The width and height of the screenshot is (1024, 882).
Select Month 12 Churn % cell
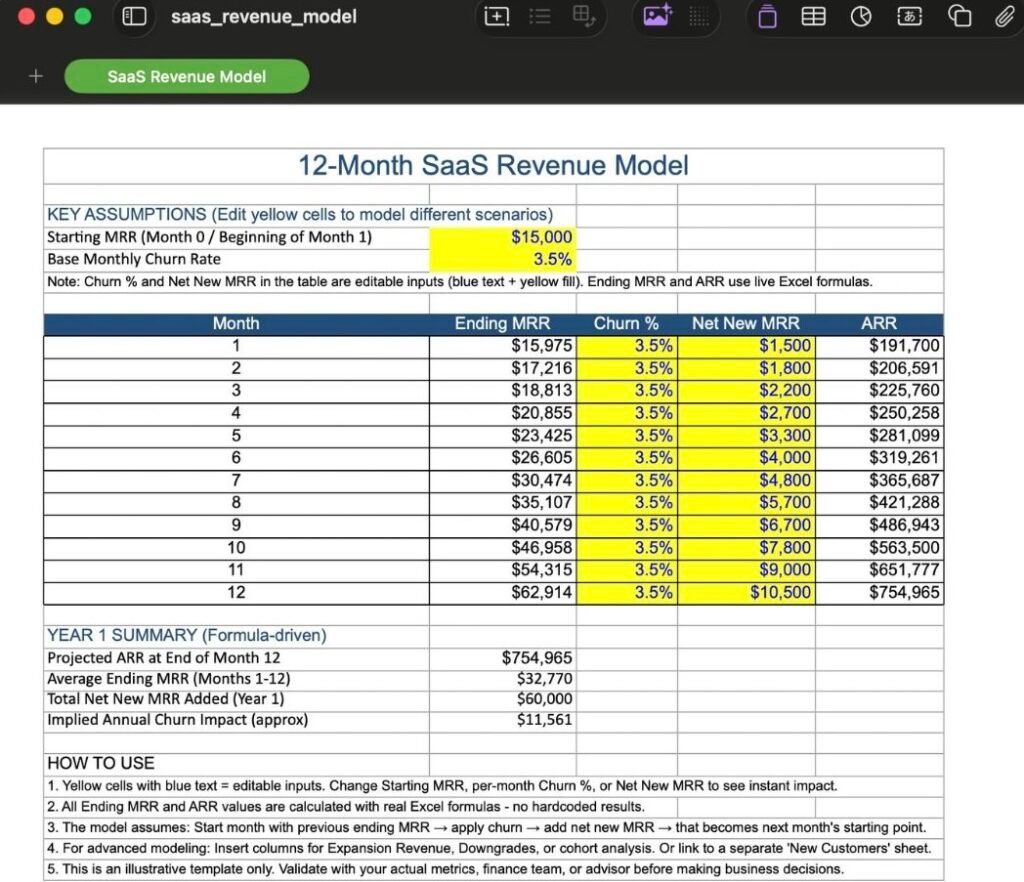click(x=627, y=593)
